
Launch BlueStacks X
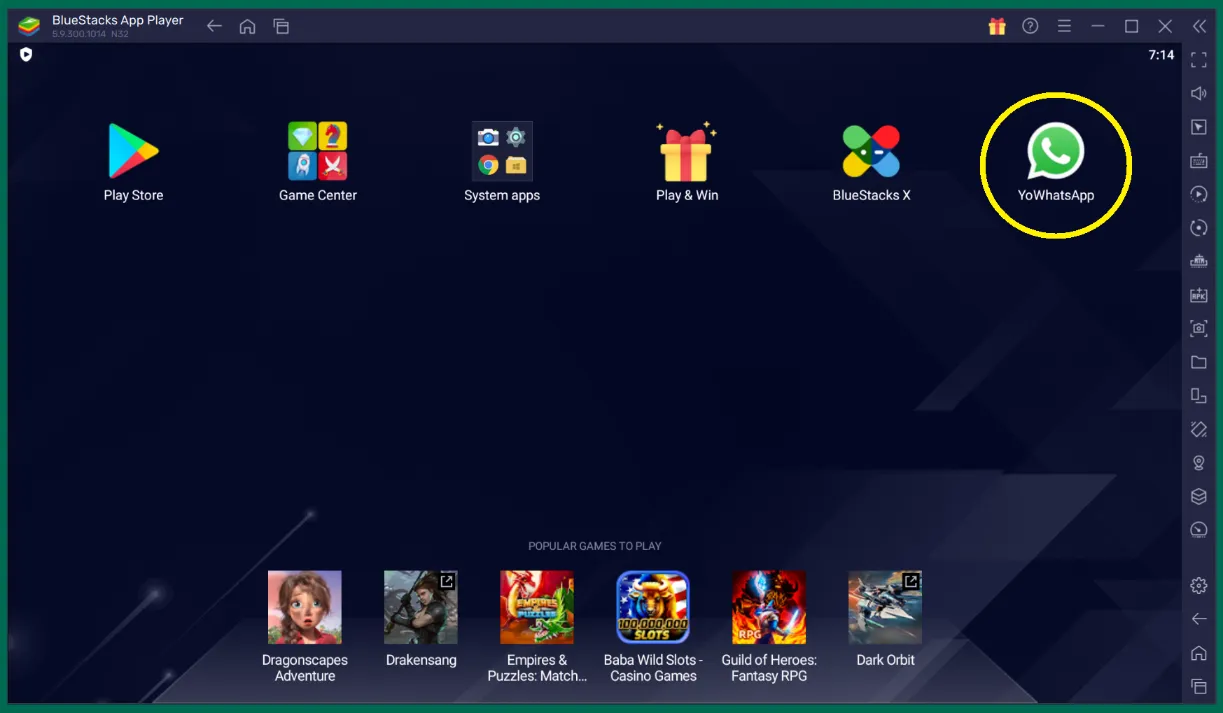871,151
